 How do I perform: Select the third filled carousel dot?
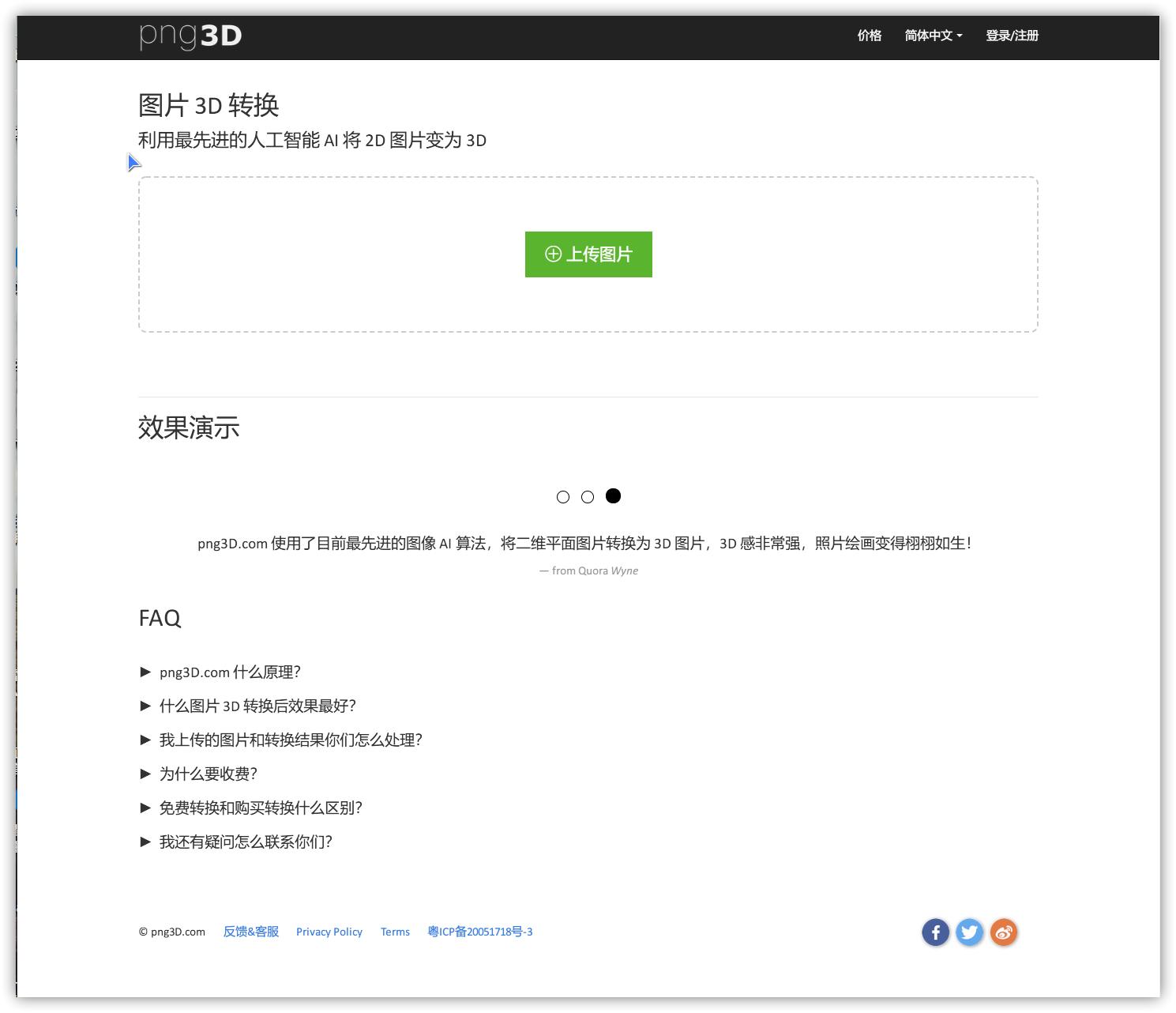click(614, 496)
